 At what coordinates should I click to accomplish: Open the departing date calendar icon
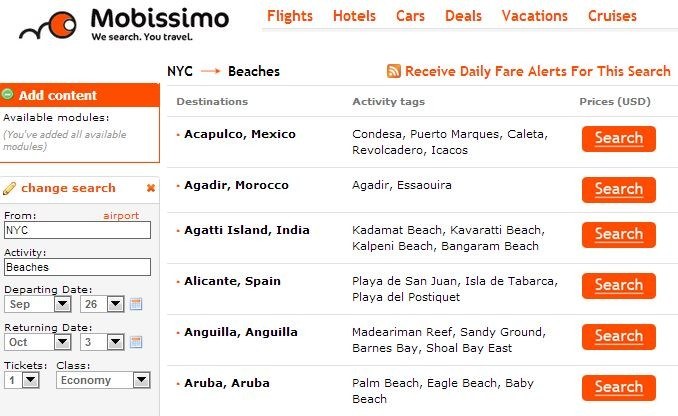[x=136, y=304]
